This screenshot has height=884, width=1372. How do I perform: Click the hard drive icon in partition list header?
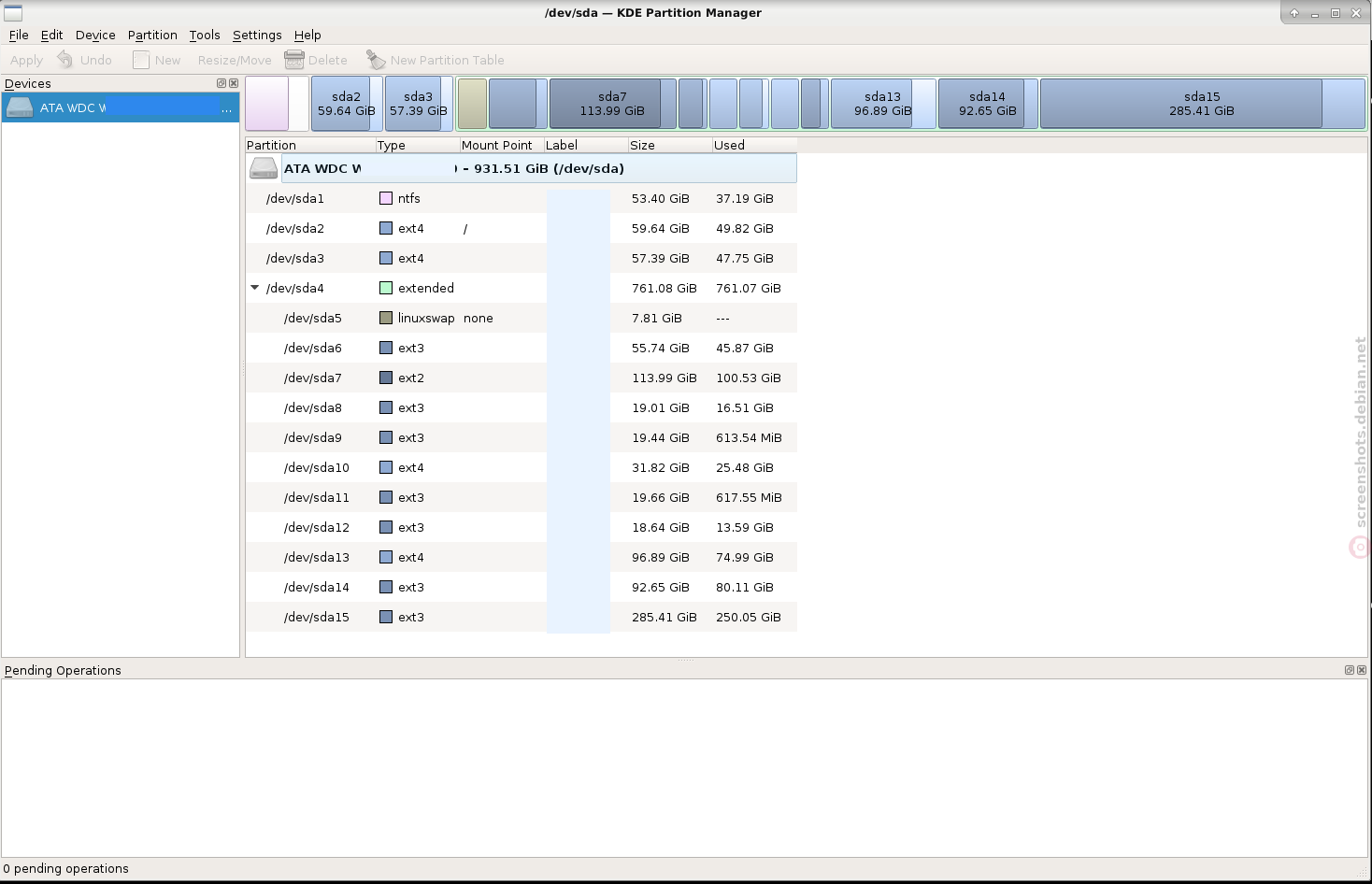(x=264, y=168)
